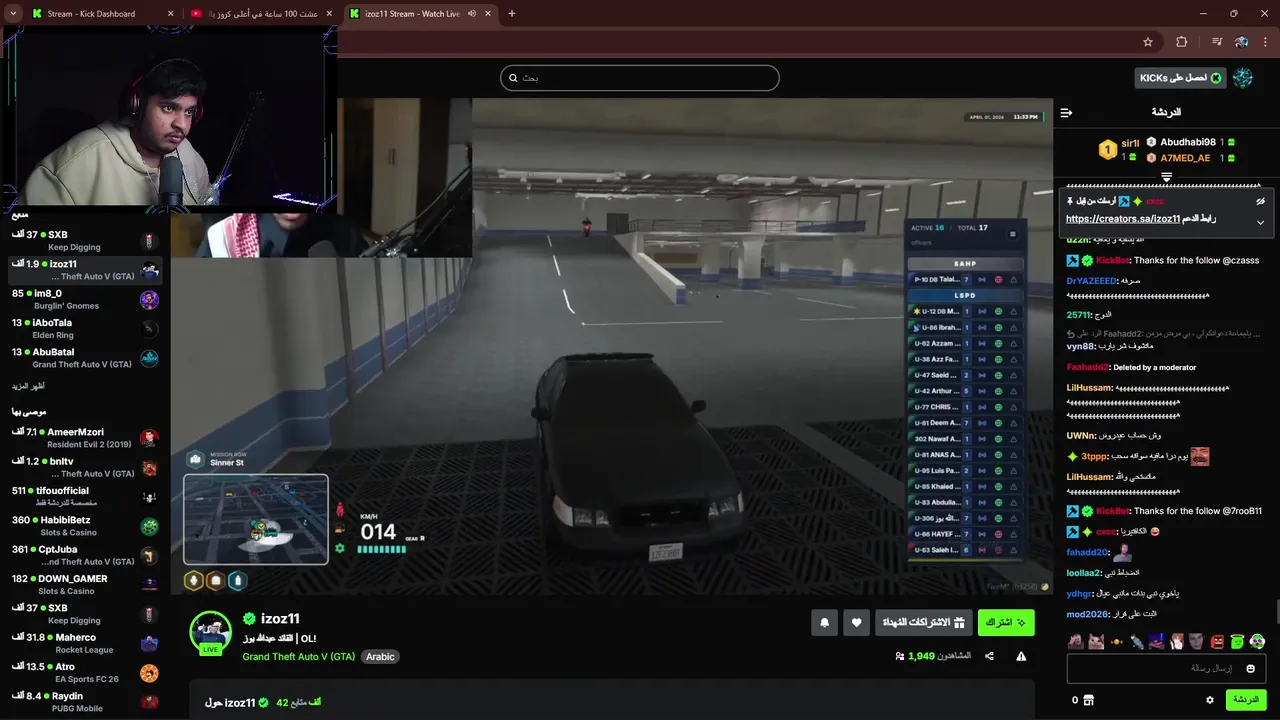Click the mod2026 username in chat

coord(1086,614)
